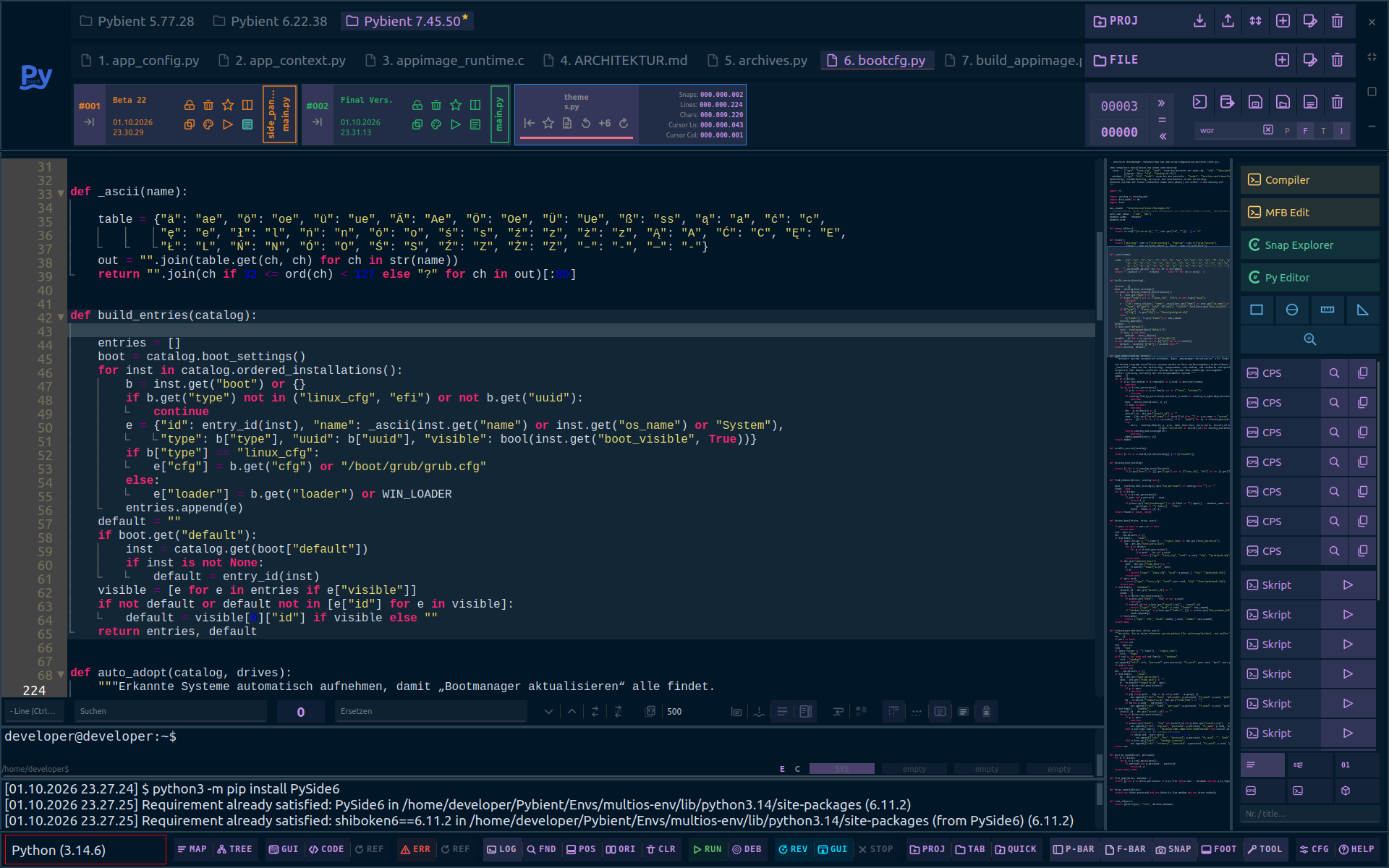
Task: Open the terminal prompt icon above search field
Action: (x=1199, y=102)
